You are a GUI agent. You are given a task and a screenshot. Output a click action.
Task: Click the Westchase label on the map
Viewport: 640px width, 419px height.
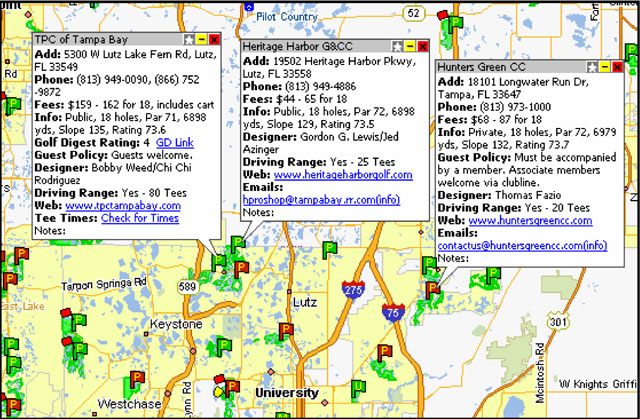pos(129,404)
